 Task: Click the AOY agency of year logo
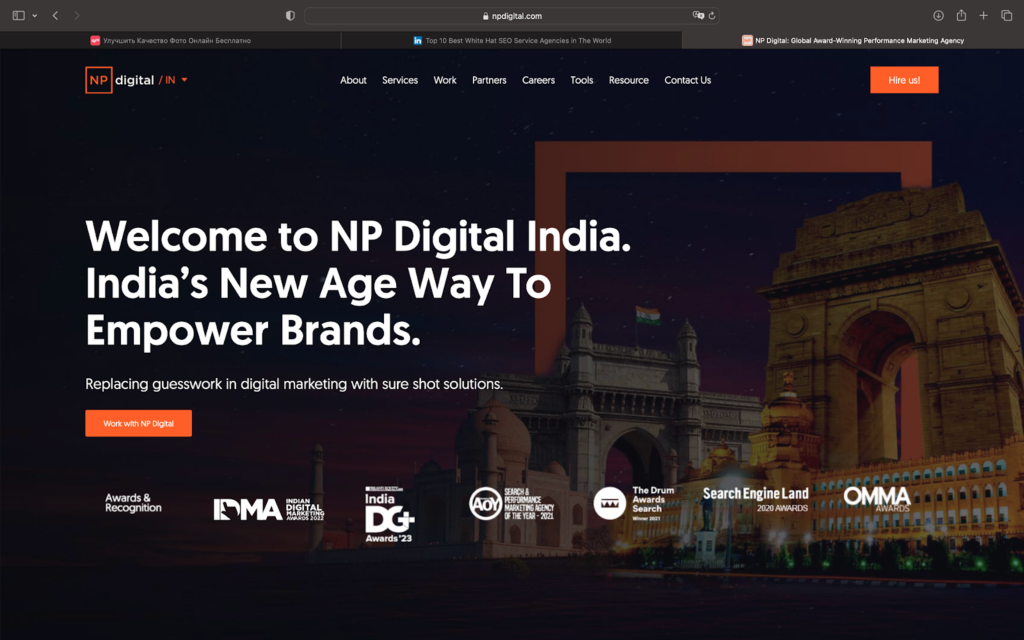point(511,504)
